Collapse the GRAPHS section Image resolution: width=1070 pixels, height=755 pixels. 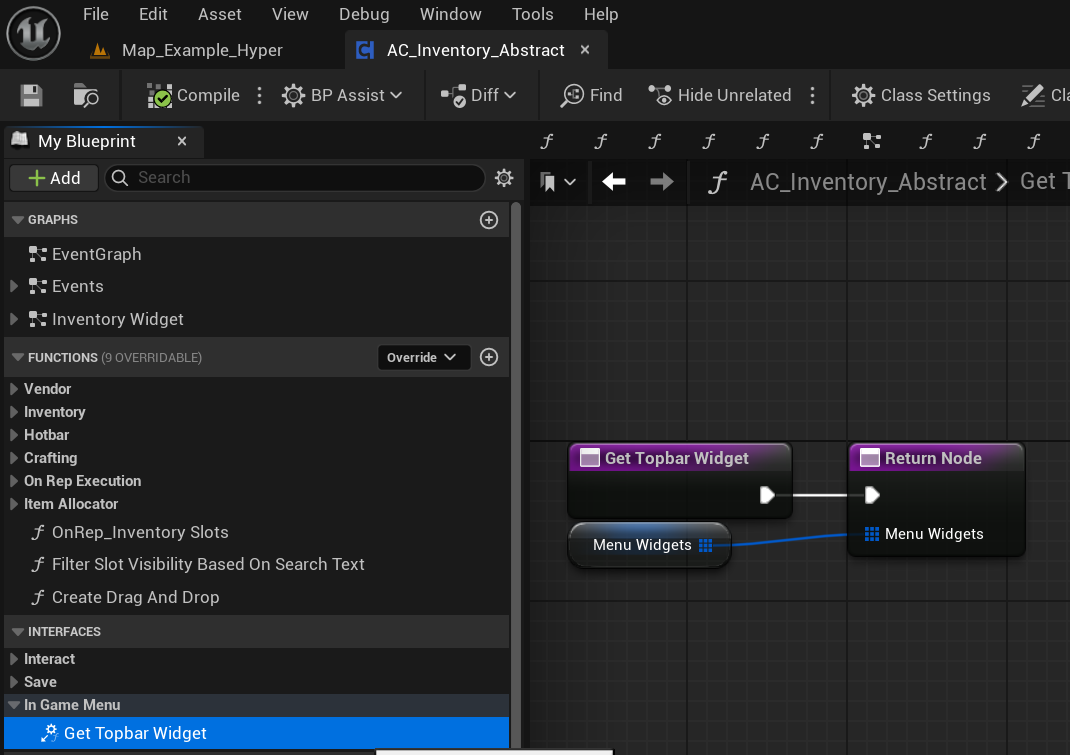(x=18, y=220)
